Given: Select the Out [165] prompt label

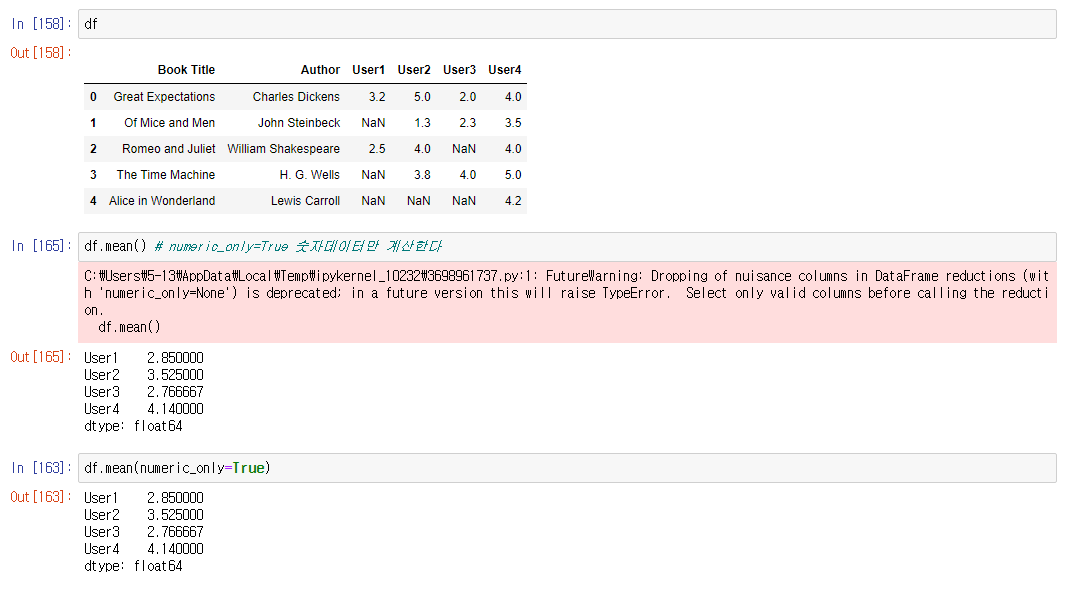Looking at the screenshot, I should [x=41, y=357].
